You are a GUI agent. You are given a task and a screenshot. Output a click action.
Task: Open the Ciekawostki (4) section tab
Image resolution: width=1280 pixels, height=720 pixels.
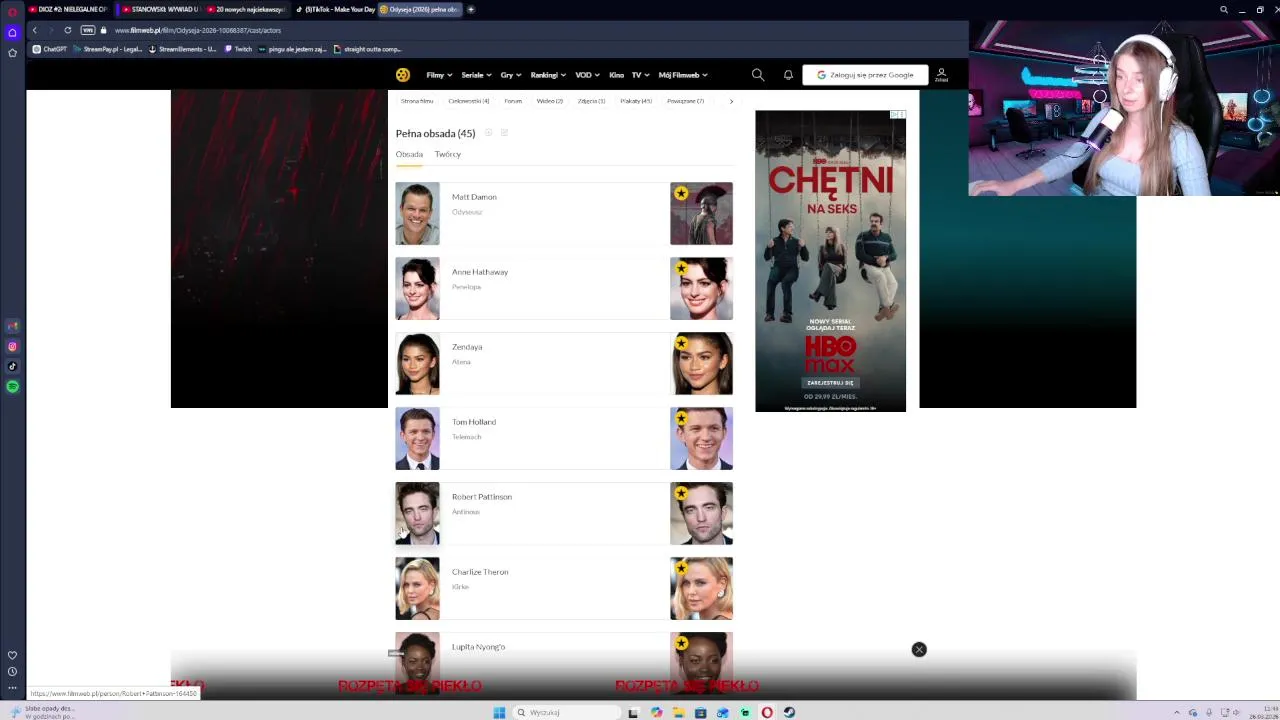click(469, 101)
